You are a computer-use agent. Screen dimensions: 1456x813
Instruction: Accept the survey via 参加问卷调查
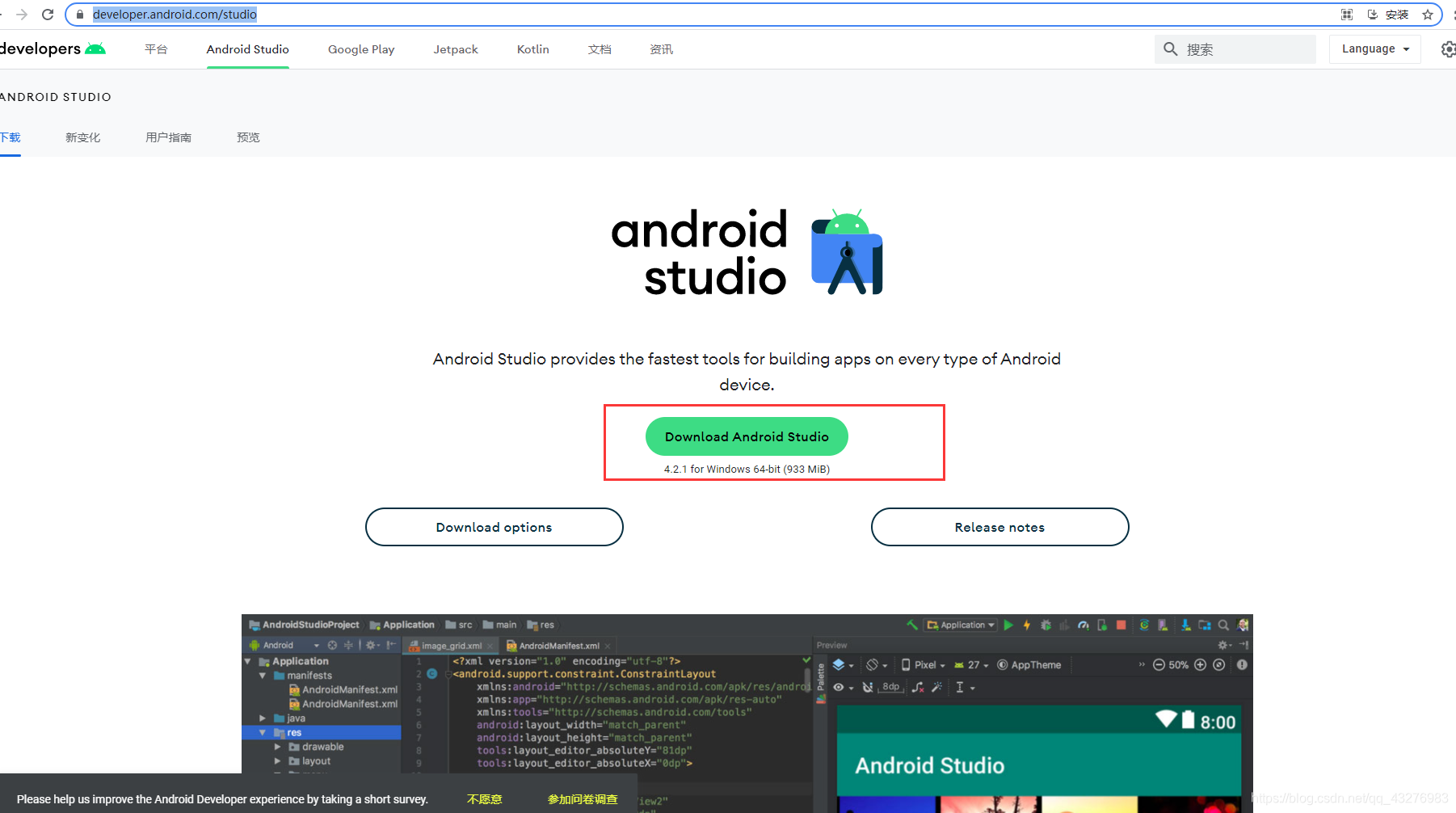point(583,799)
